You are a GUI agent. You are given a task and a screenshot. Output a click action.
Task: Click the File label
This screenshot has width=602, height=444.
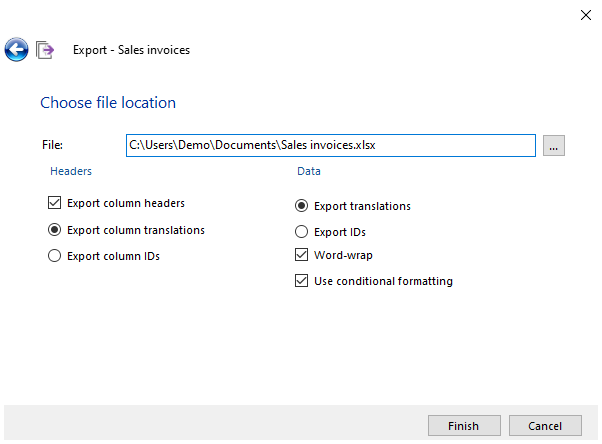[52, 146]
